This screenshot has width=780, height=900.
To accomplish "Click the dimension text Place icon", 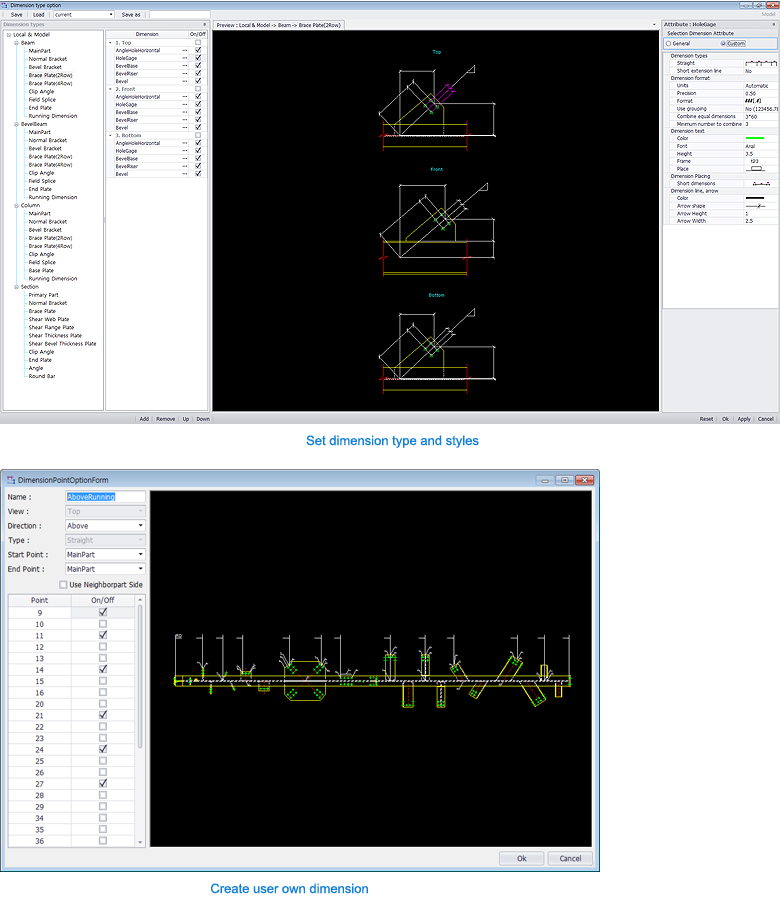I will (x=756, y=169).
